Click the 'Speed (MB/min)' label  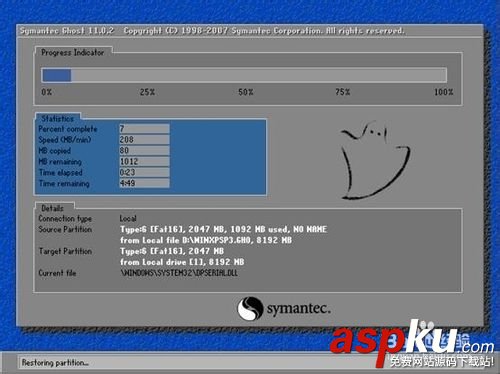pyautogui.click(x=65, y=140)
